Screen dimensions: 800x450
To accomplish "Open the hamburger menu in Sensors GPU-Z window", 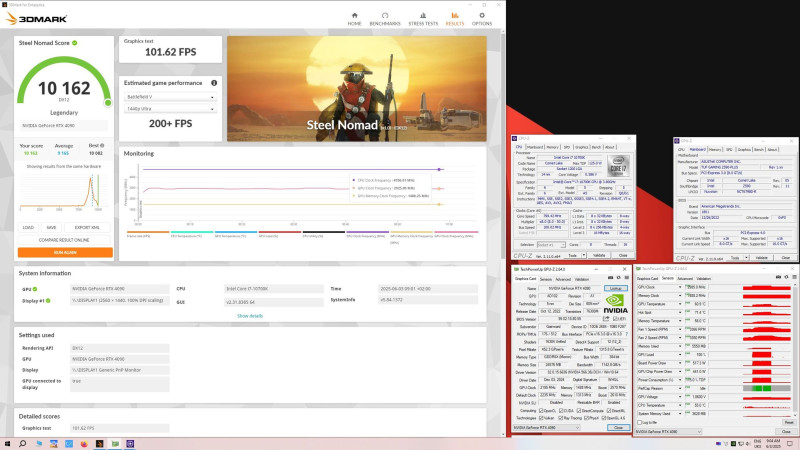I will pyautogui.click(x=794, y=277).
